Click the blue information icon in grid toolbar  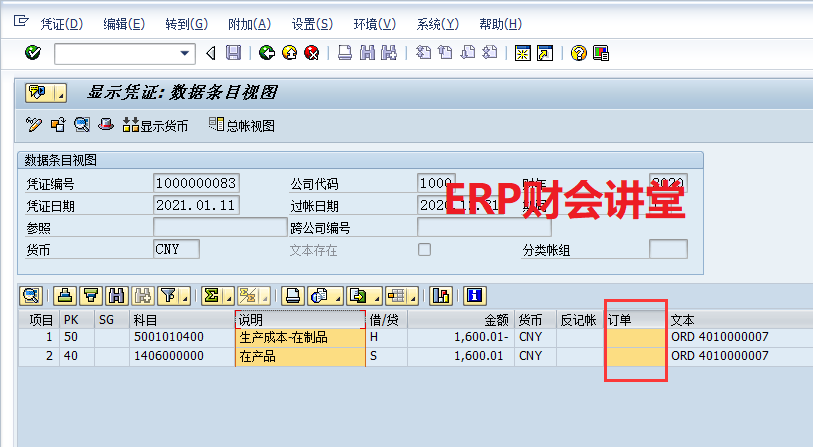(x=474, y=295)
